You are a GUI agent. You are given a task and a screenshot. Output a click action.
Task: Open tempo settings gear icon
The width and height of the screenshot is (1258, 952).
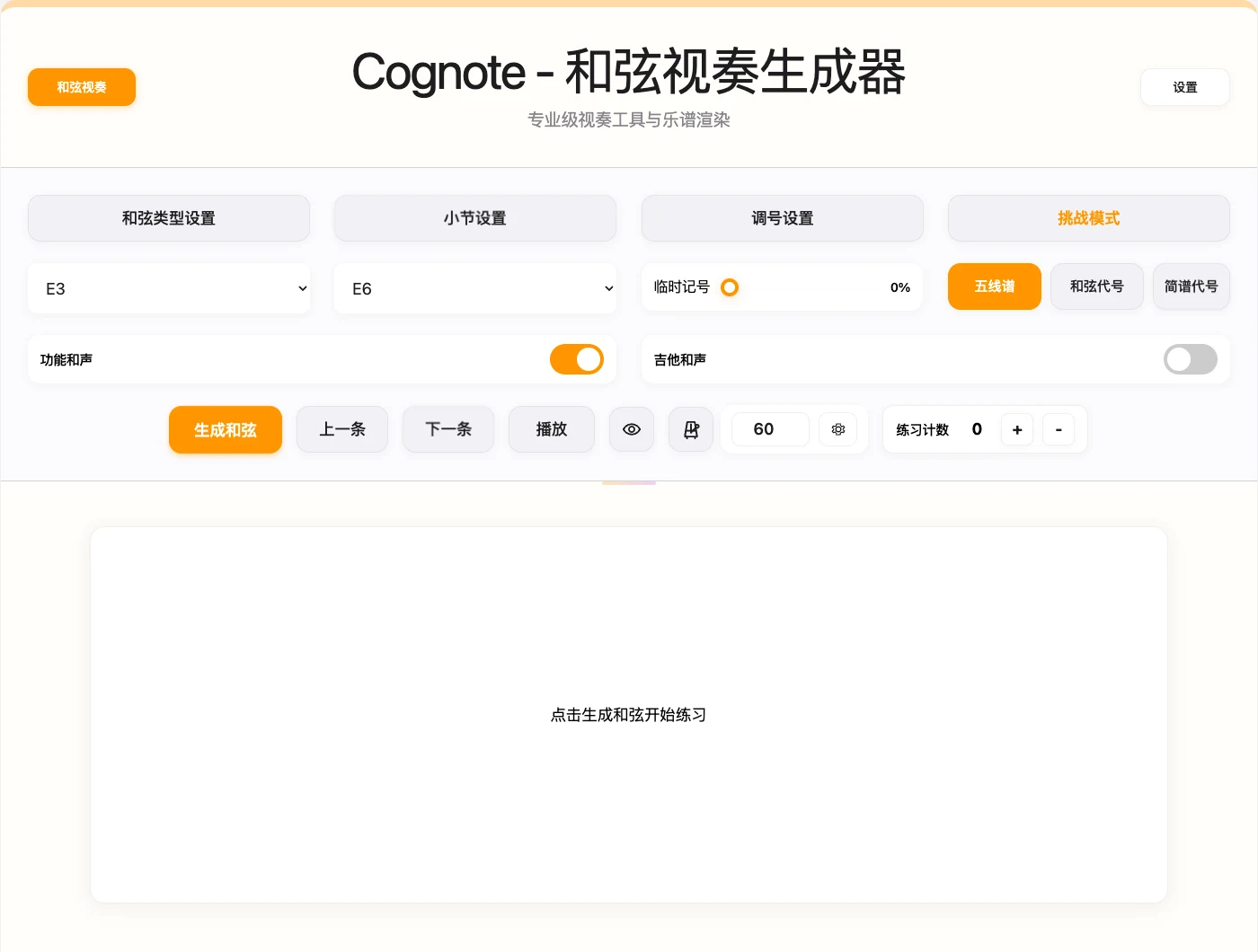click(x=838, y=429)
